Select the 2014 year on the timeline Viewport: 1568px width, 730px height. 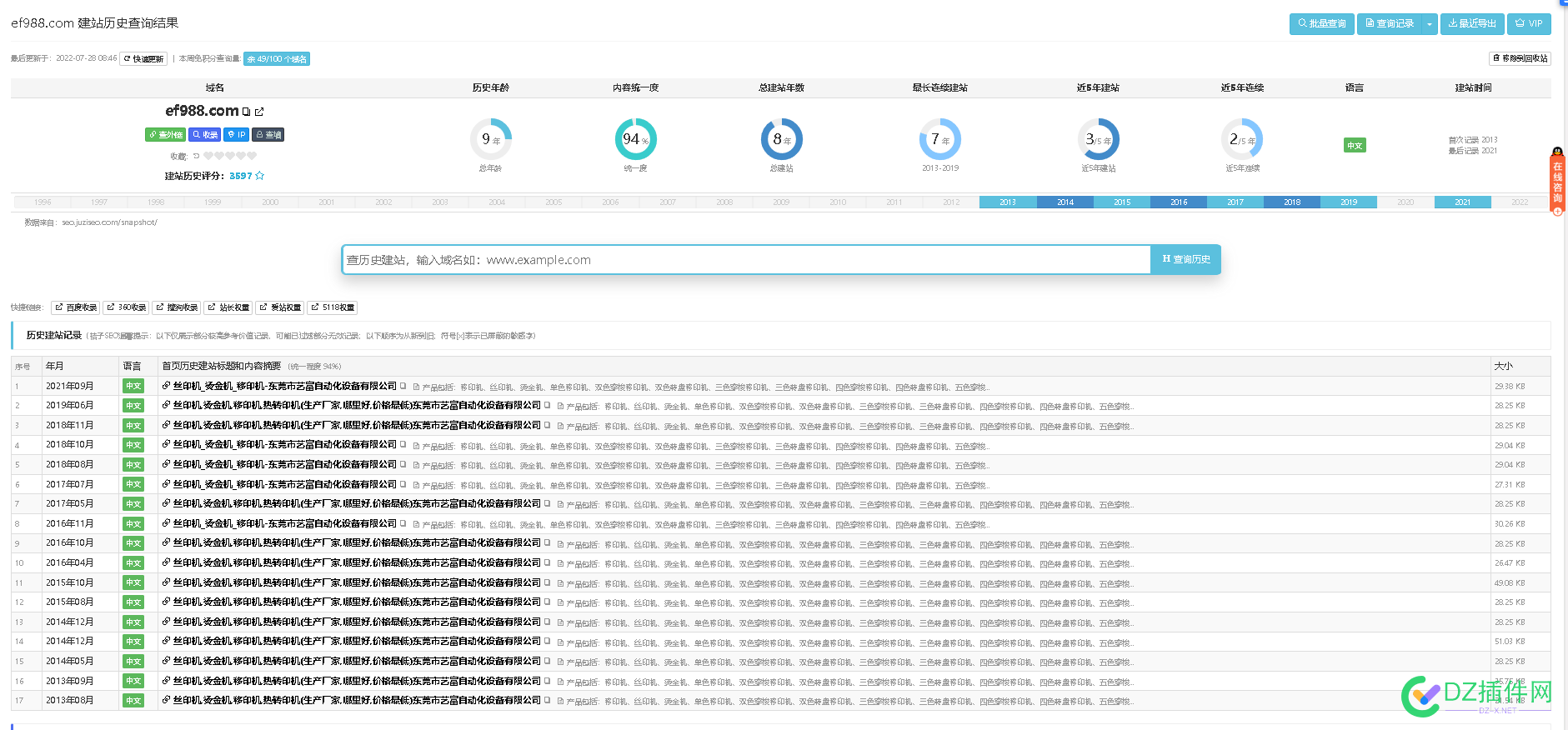click(1065, 202)
